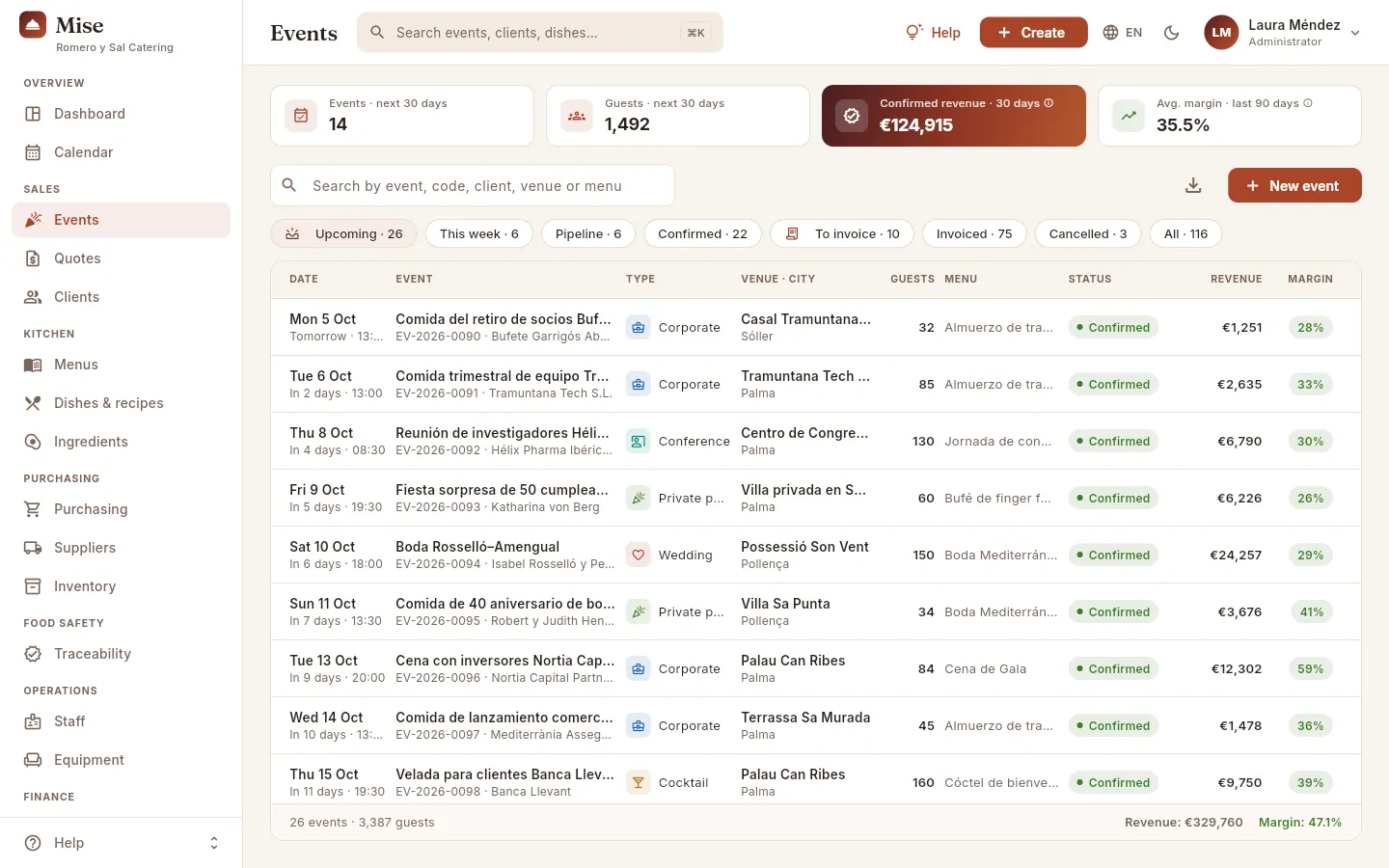Screen dimensions: 1389x868
Task: Sort by the GUESTS column header
Action: pyautogui.click(x=912, y=279)
